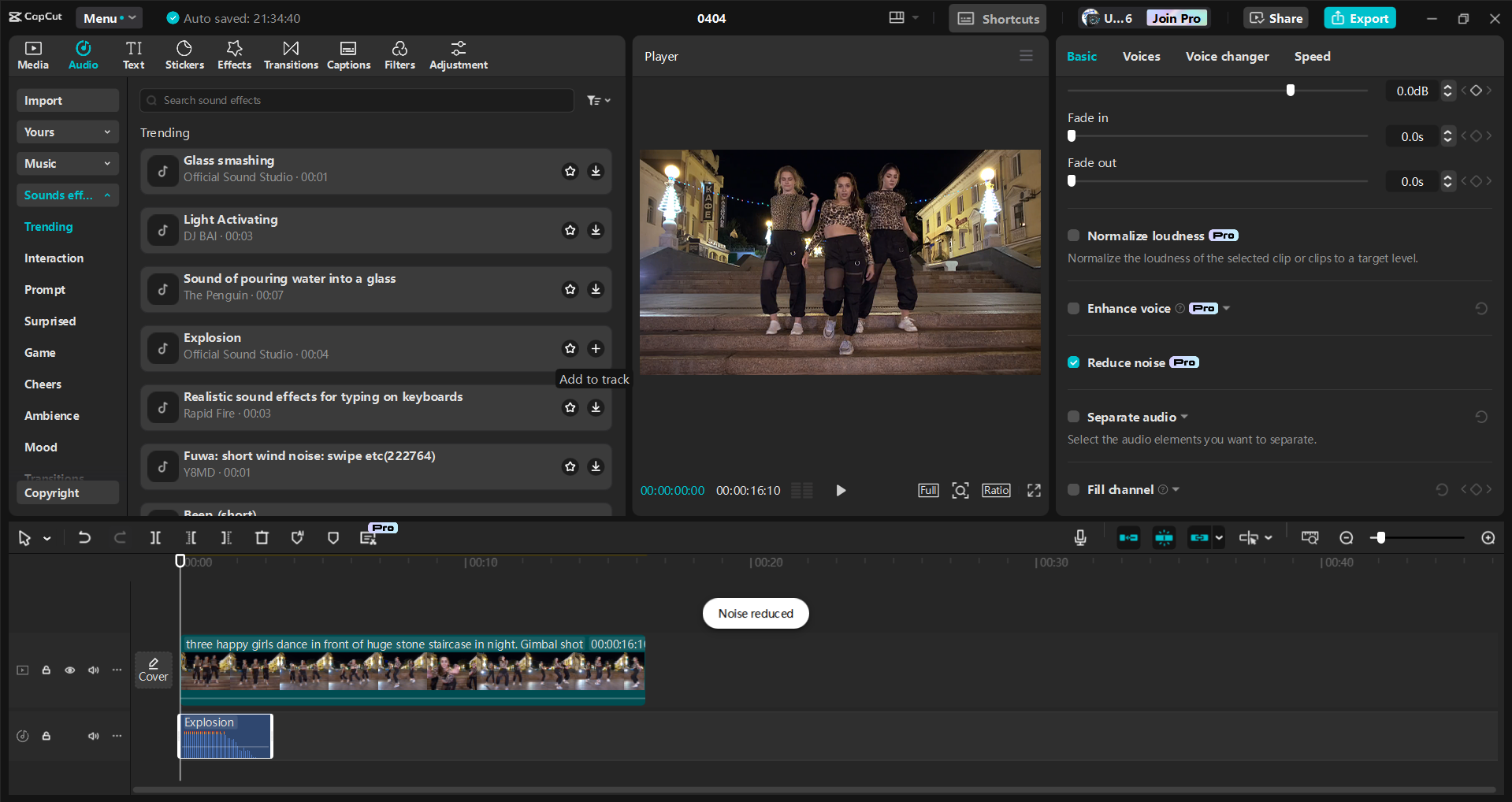Open the search filter dropdown beside sound search
Viewport: 1512px width, 802px height.
point(598,100)
